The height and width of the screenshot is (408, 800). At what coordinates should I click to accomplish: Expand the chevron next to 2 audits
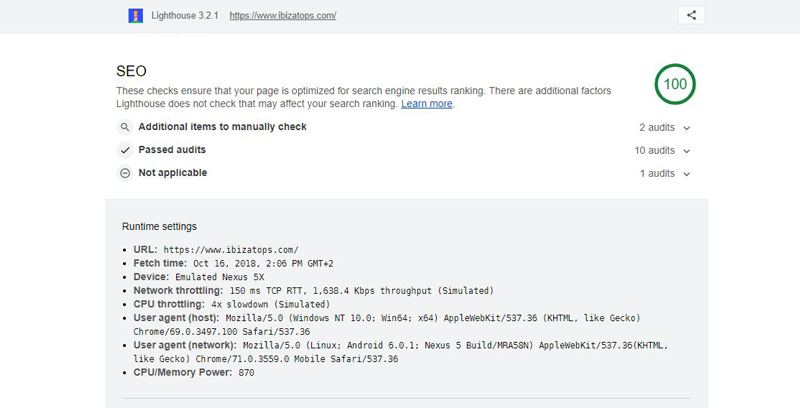point(687,128)
